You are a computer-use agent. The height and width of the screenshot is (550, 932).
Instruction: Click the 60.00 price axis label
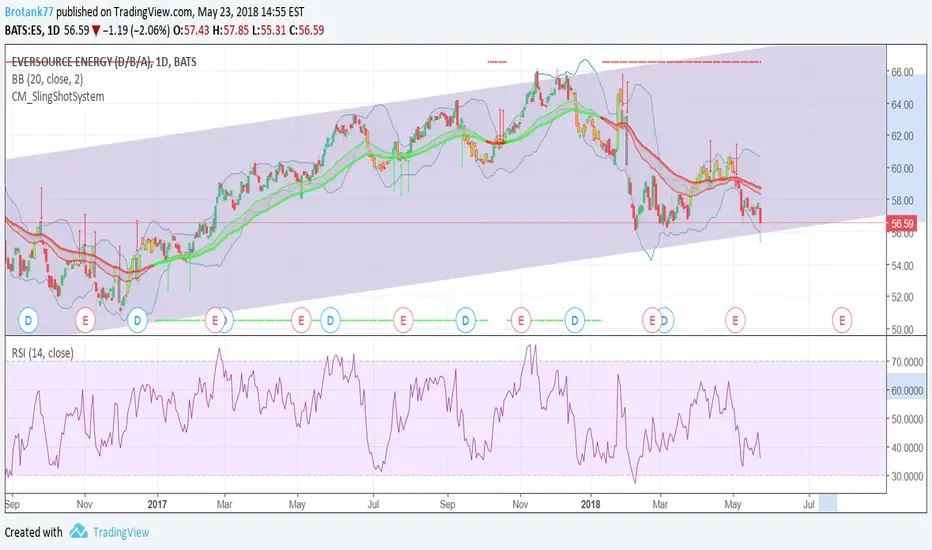click(x=902, y=168)
